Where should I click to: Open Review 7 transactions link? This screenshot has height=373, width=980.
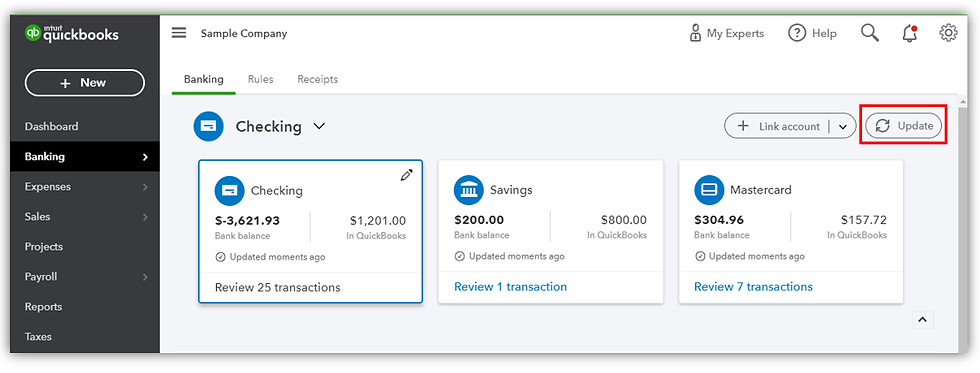[753, 287]
